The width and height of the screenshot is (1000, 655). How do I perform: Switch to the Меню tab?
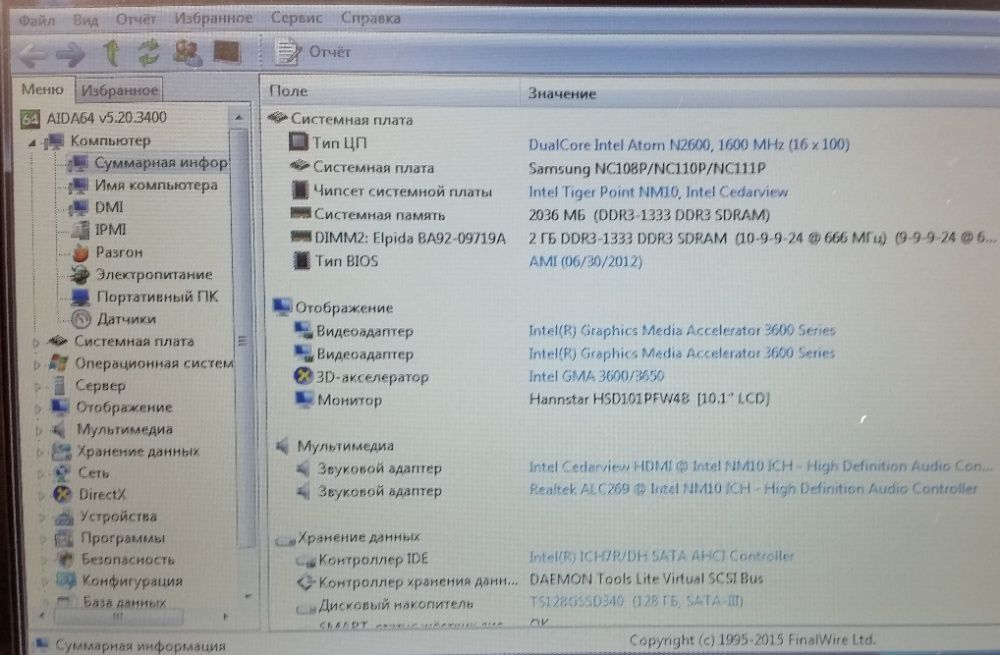pos(43,89)
